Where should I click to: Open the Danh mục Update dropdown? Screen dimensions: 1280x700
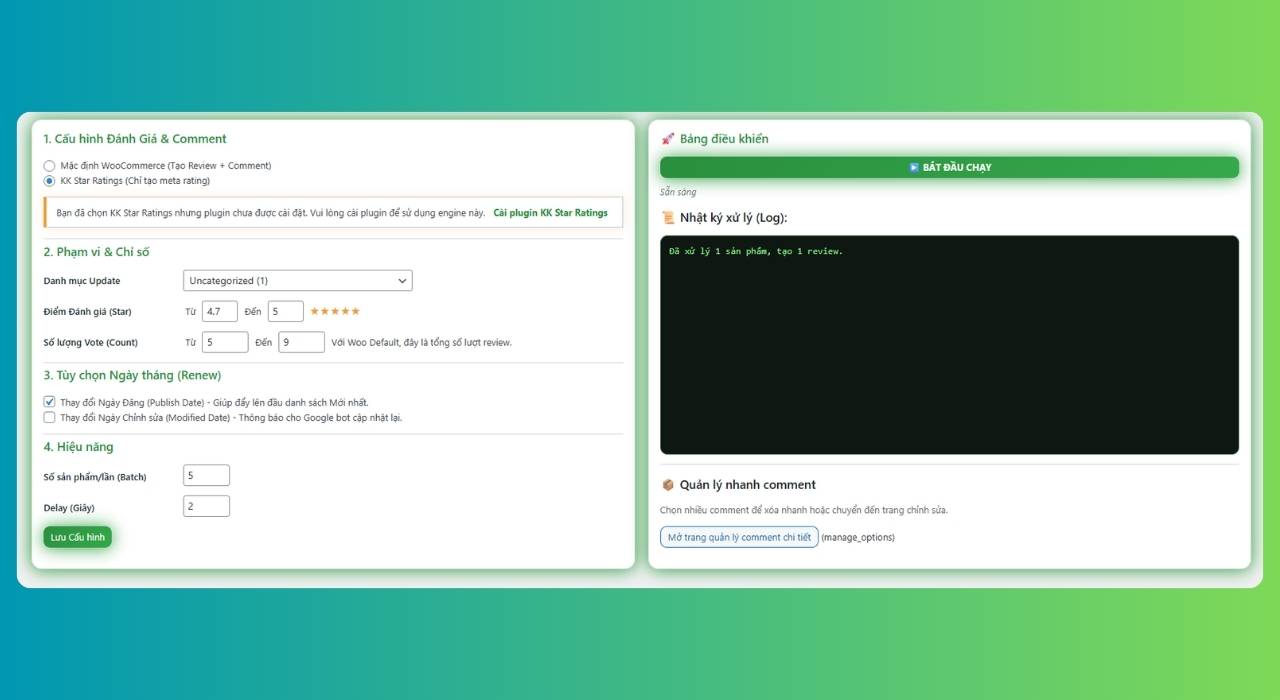tap(297, 281)
